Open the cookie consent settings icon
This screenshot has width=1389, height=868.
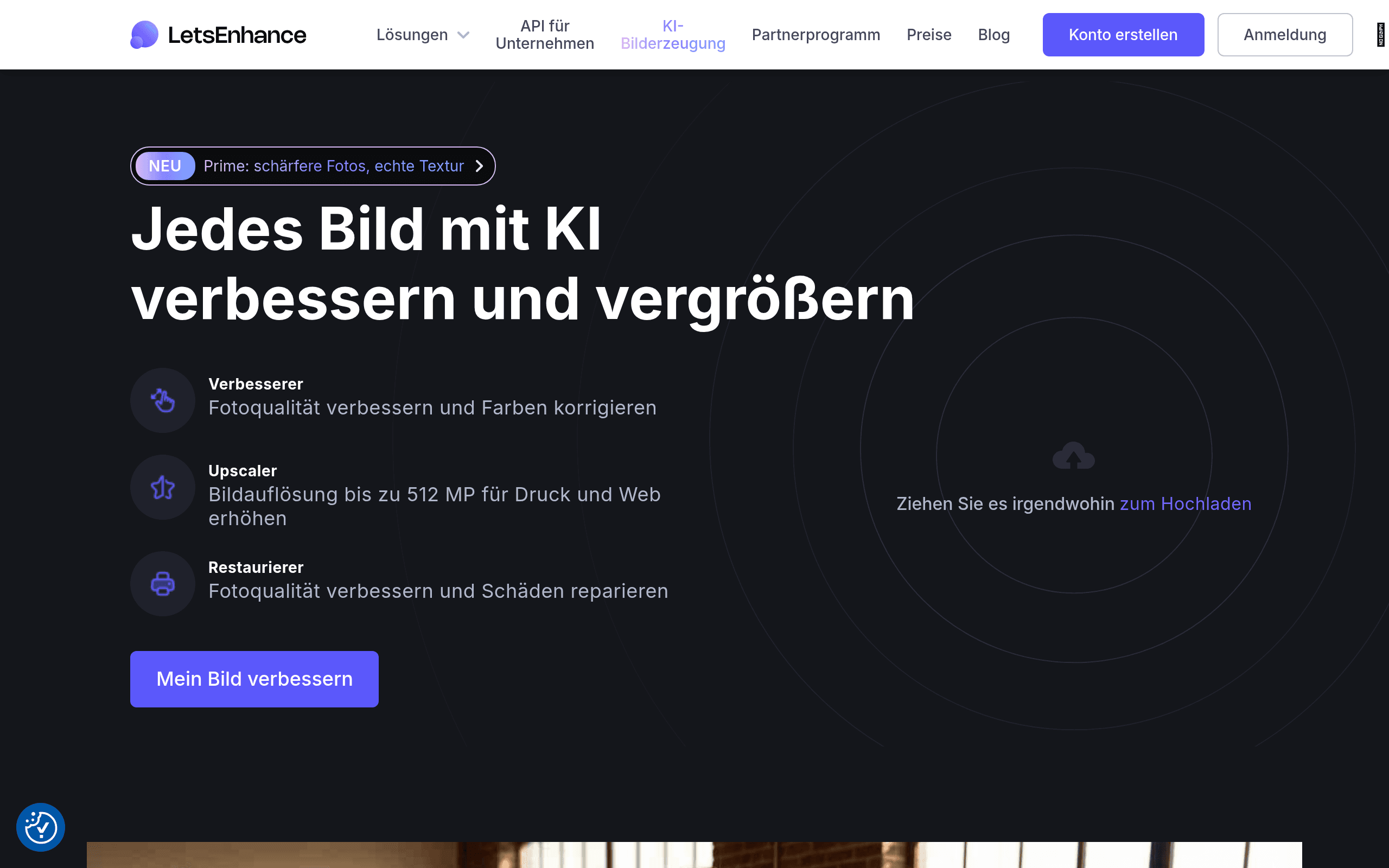(41, 827)
